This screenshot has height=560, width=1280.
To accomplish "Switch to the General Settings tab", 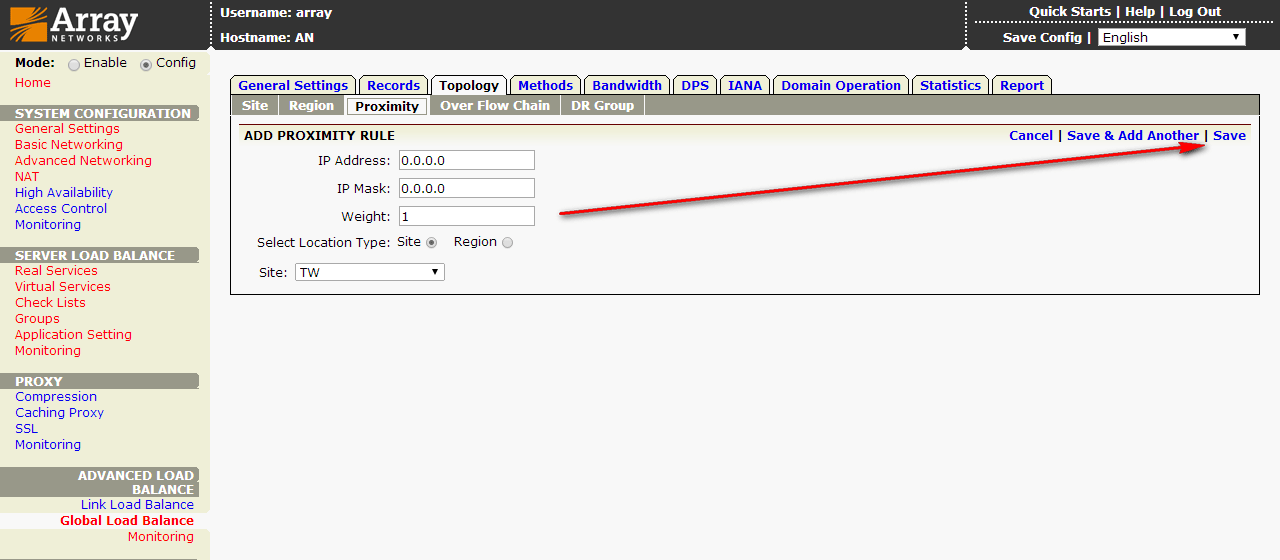I will tap(293, 85).
